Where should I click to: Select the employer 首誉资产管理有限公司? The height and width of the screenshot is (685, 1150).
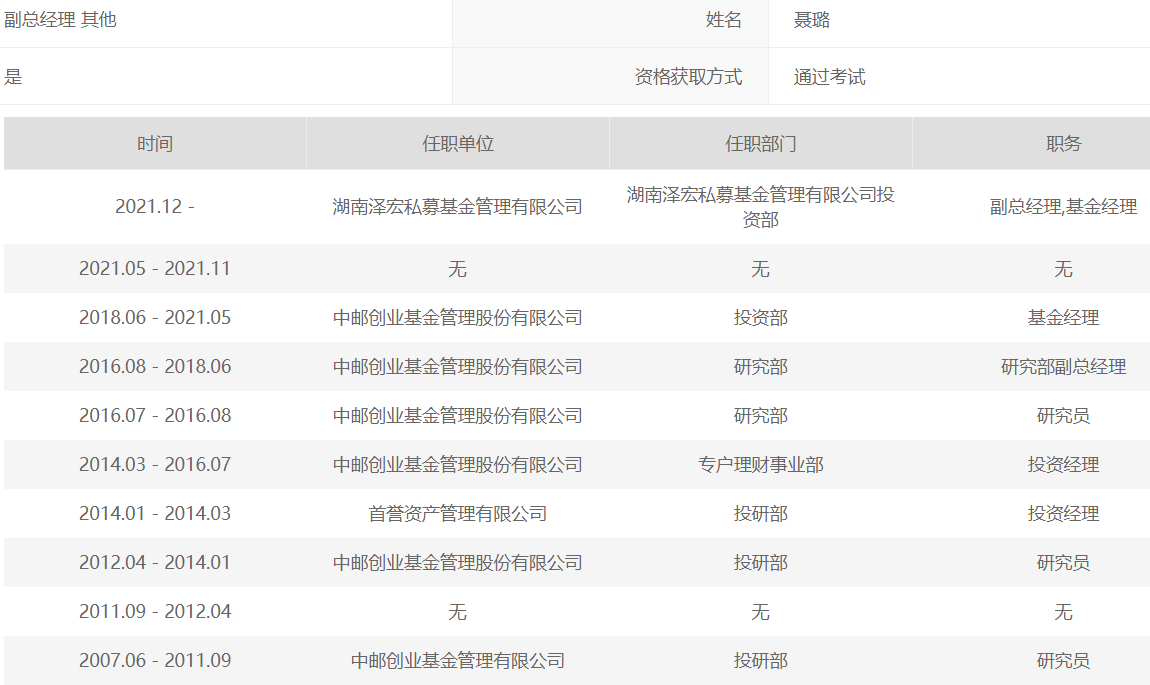click(x=458, y=513)
